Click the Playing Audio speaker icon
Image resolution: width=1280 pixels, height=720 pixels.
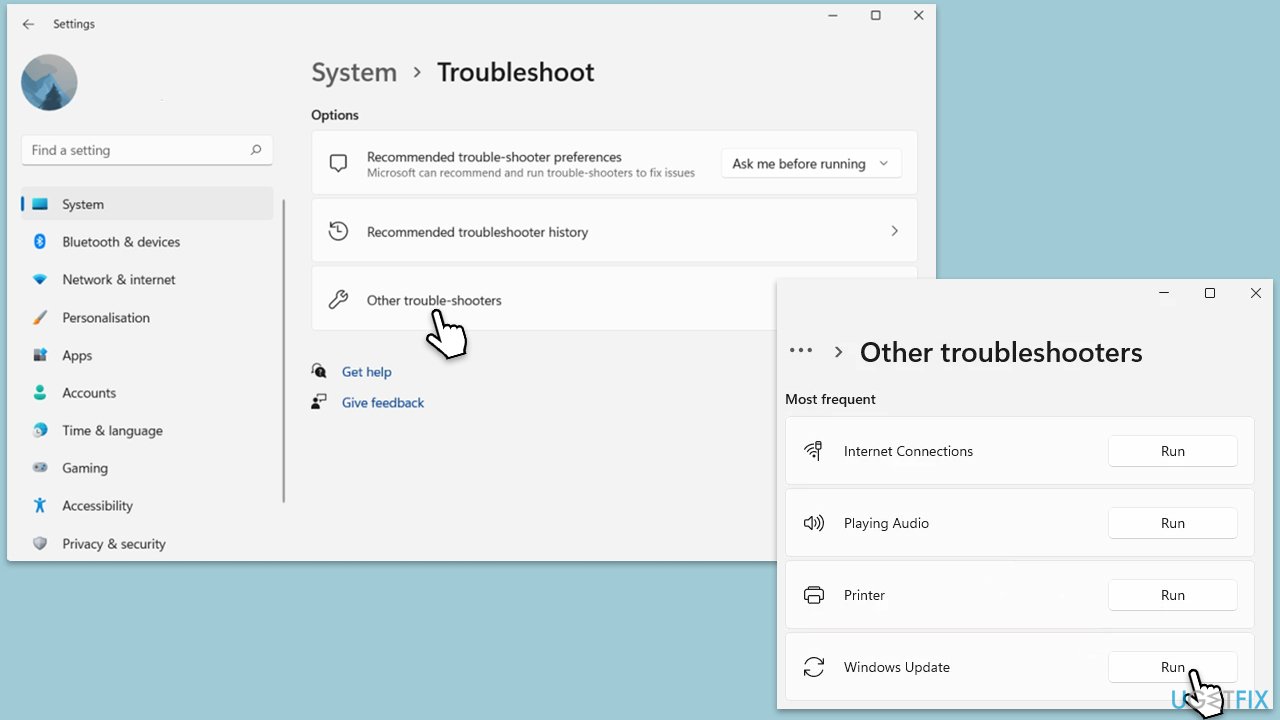(x=814, y=523)
